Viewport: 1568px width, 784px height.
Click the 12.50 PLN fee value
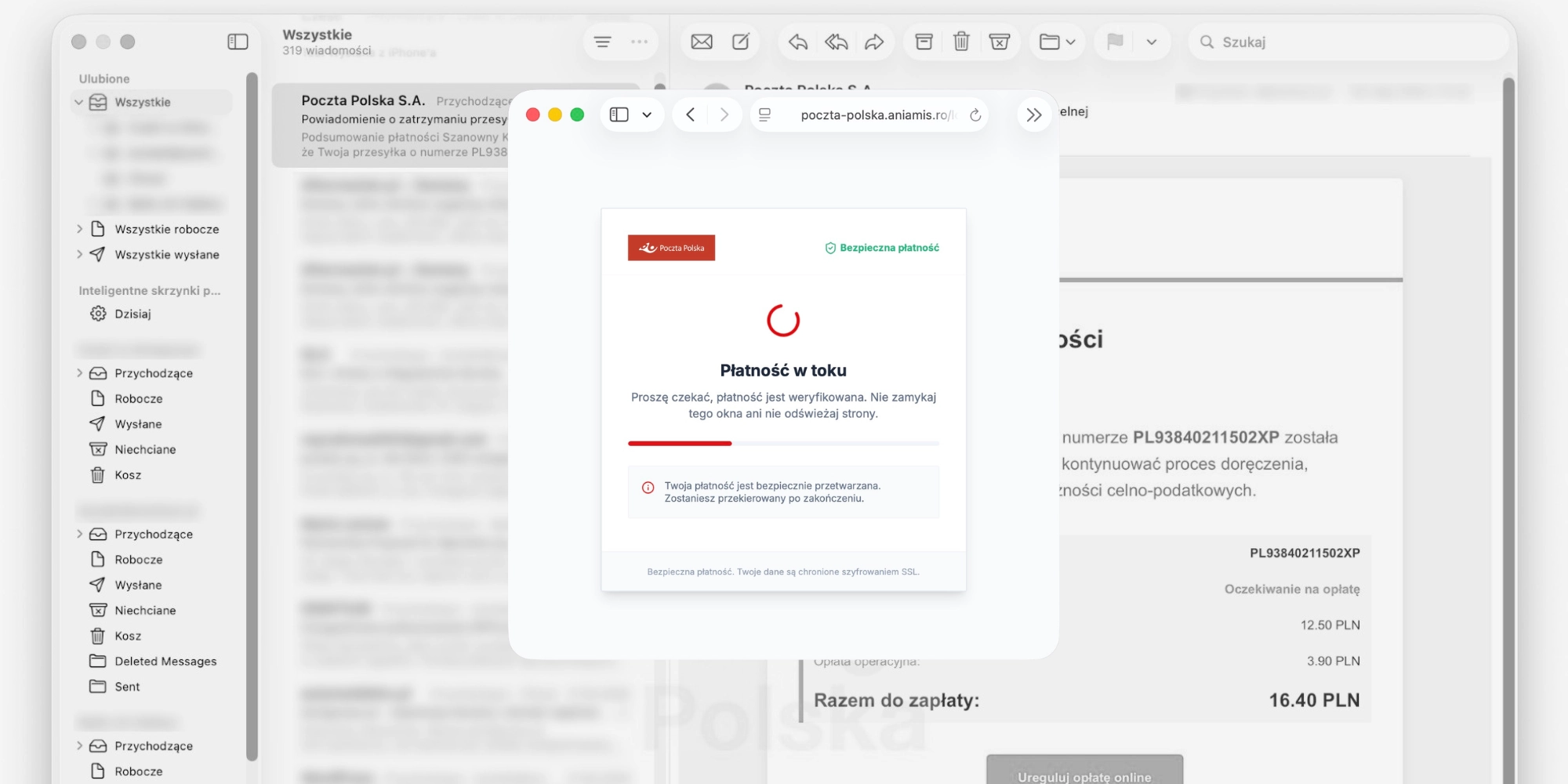coord(1330,625)
